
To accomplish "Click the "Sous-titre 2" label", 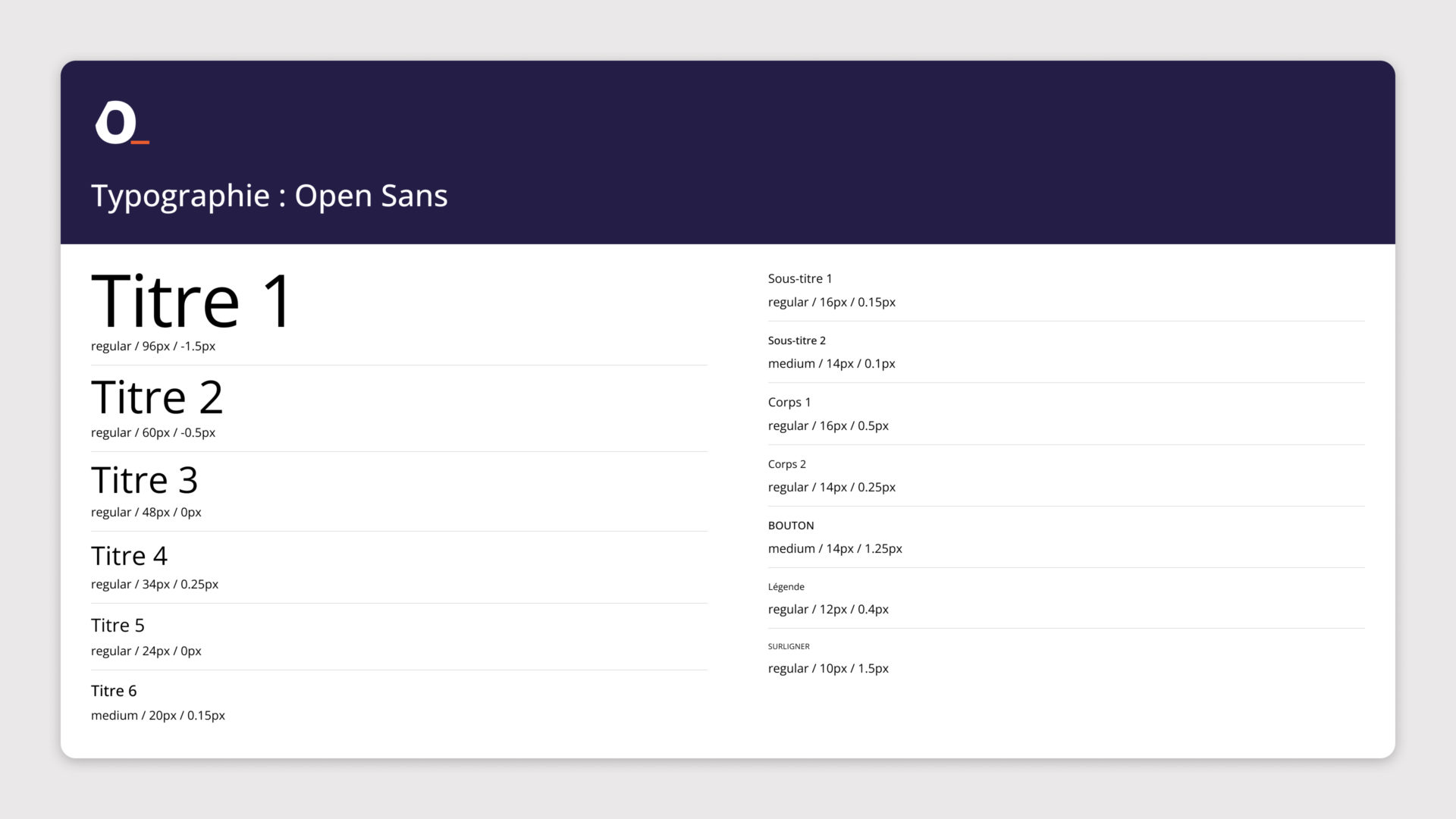I will pyautogui.click(x=797, y=340).
